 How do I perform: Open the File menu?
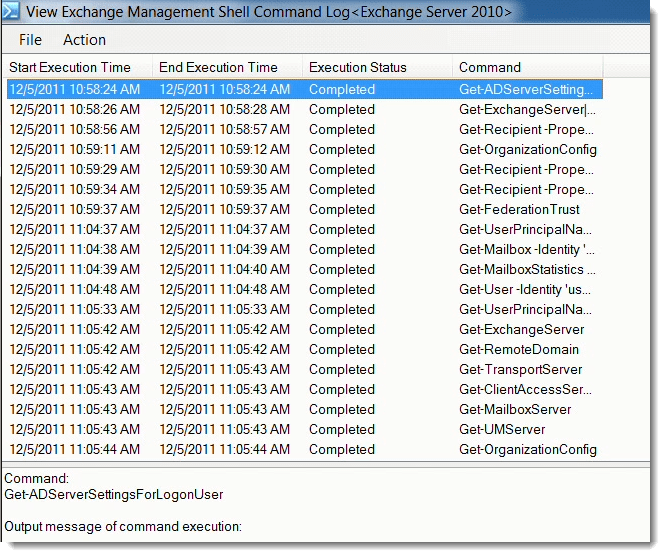click(x=30, y=40)
